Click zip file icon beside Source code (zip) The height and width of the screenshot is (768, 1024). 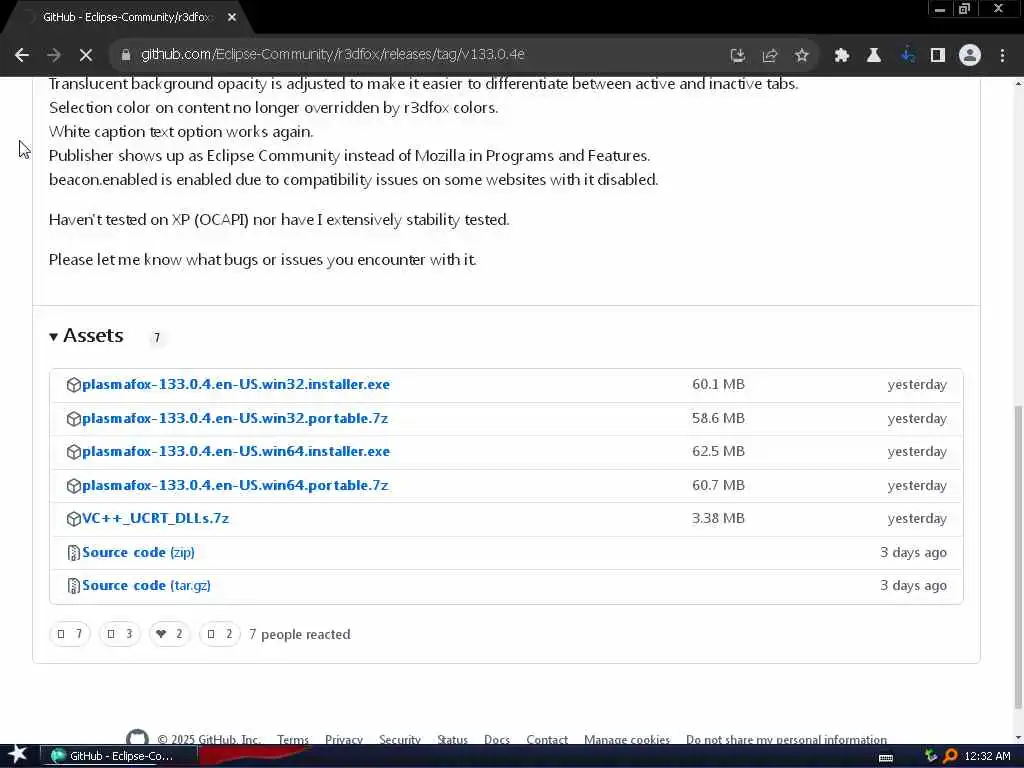pyautogui.click(x=74, y=553)
